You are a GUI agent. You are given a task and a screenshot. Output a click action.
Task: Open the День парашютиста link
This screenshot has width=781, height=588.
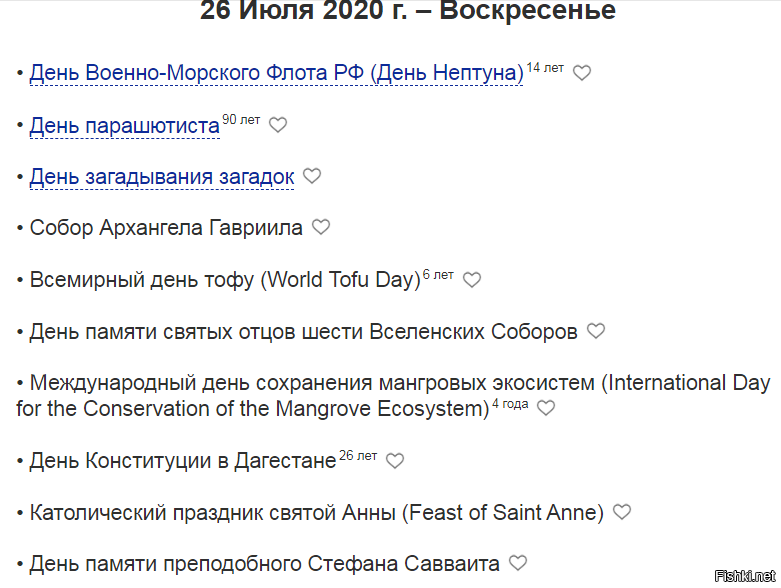click(x=124, y=126)
